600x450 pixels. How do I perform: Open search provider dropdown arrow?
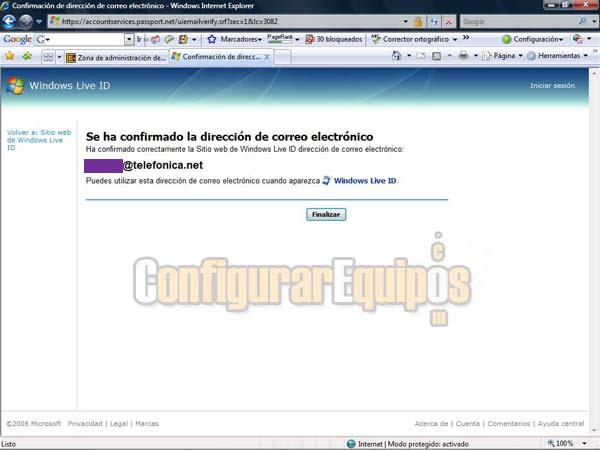tap(594, 21)
